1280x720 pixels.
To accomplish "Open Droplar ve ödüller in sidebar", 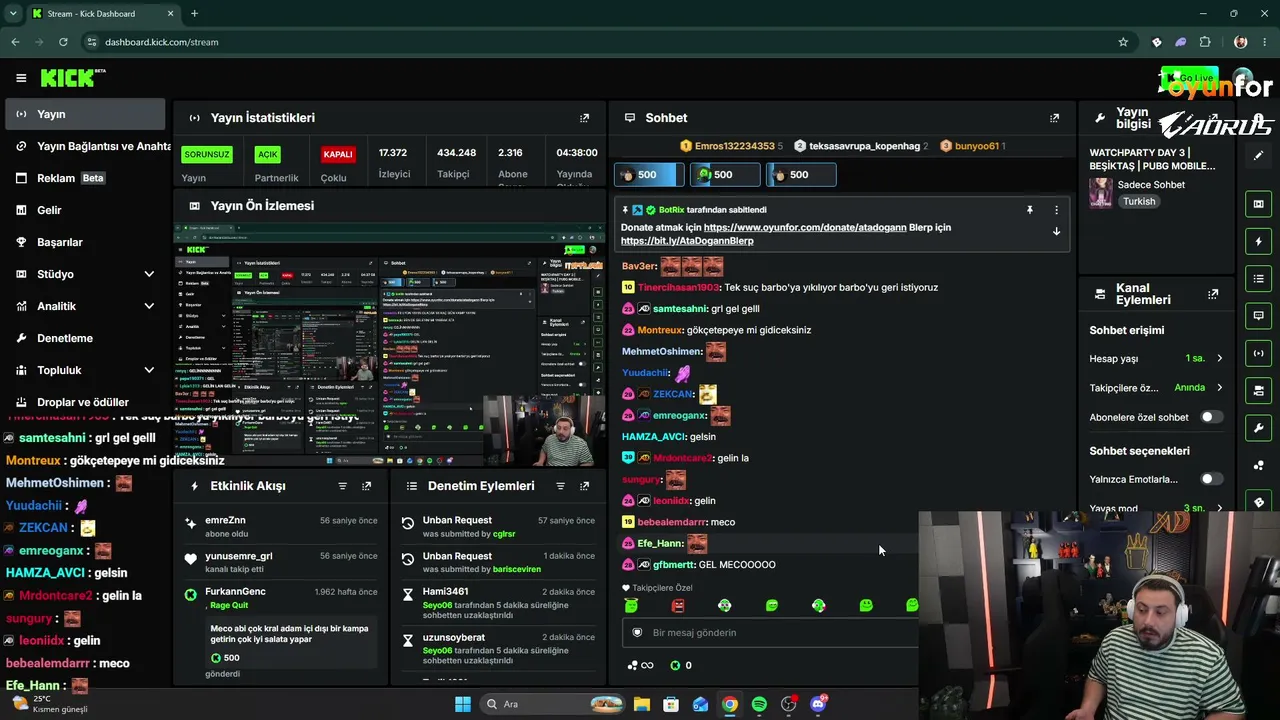I will [86, 402].
